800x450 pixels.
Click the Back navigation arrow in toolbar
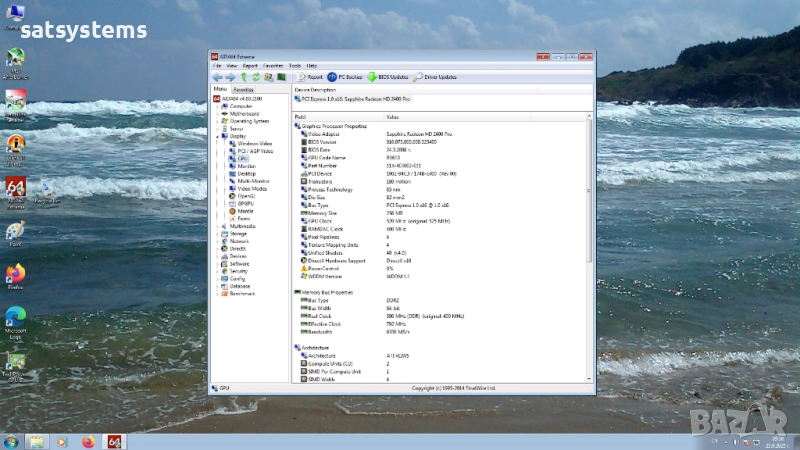(x=217, y=77)
